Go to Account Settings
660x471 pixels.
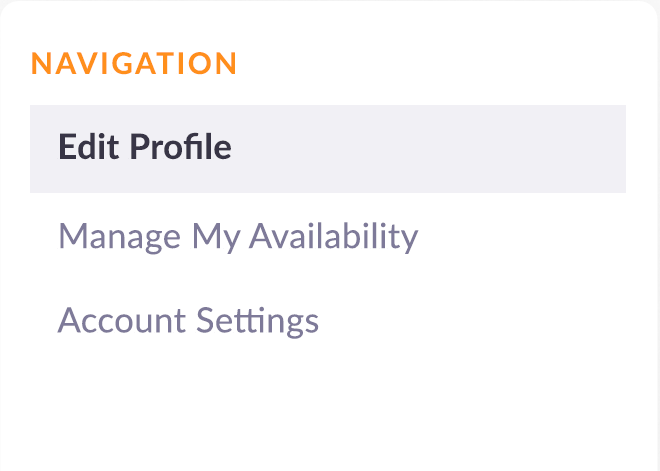tap(188, 321)
